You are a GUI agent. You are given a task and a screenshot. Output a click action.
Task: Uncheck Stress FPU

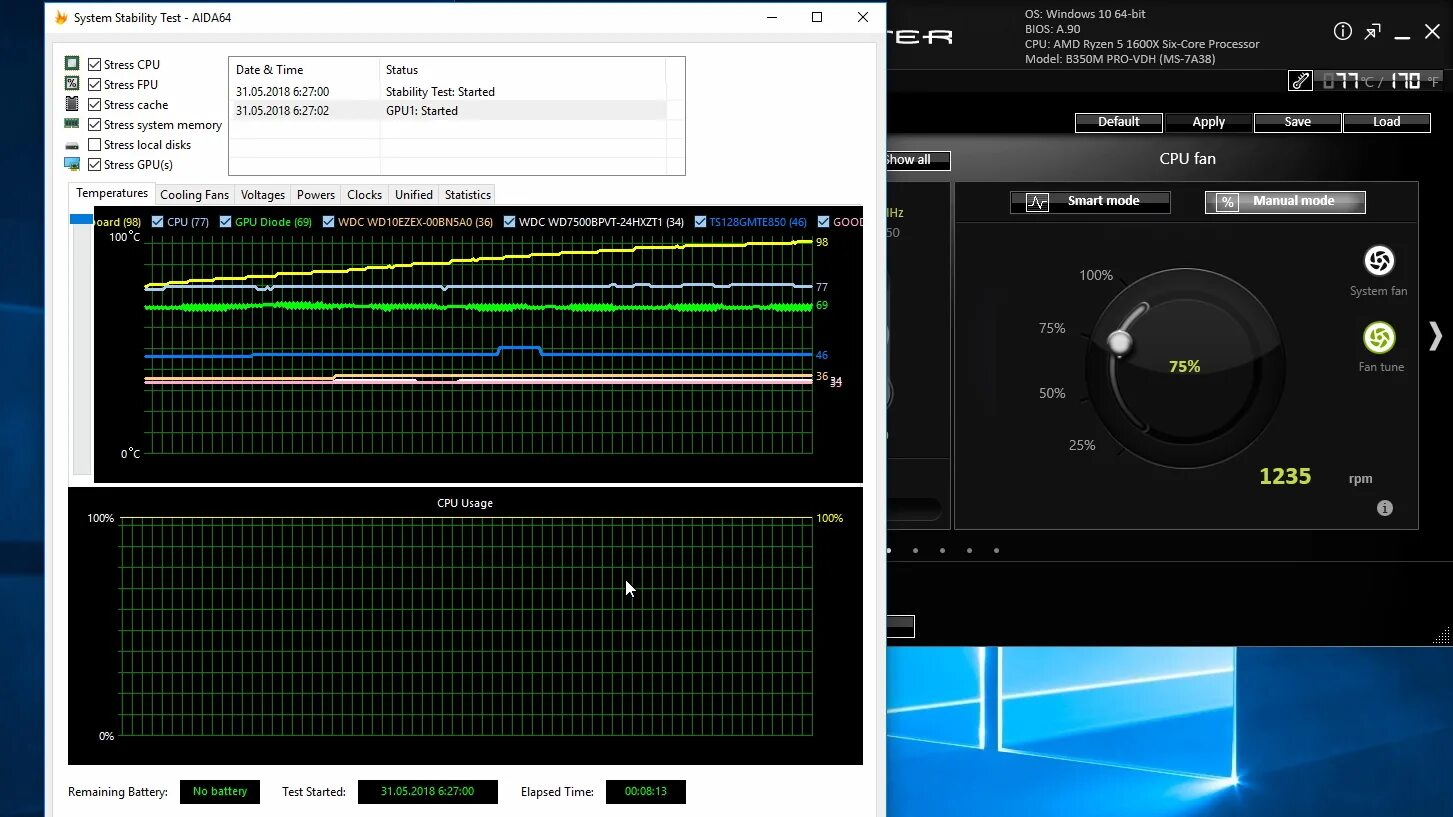pos(95,84)
